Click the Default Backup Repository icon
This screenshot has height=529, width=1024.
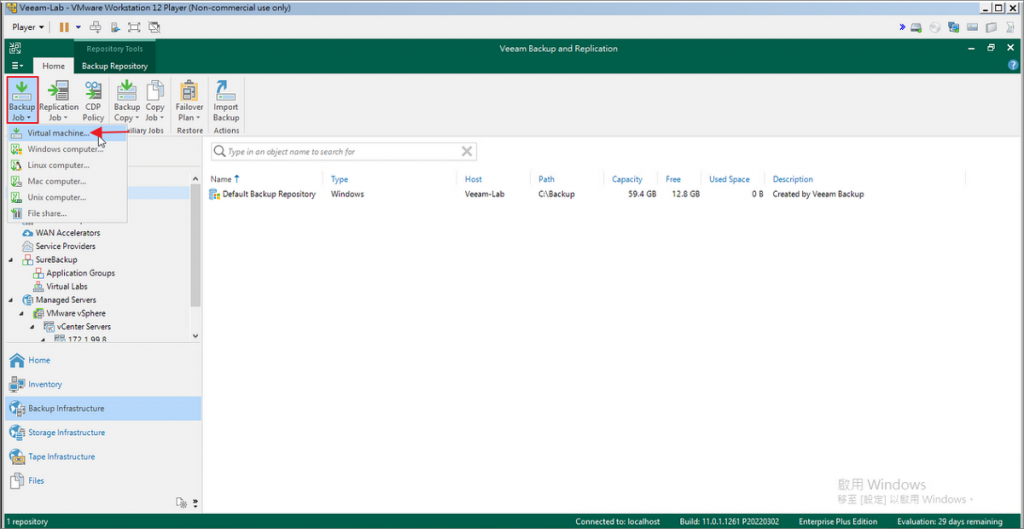(214, 194)
